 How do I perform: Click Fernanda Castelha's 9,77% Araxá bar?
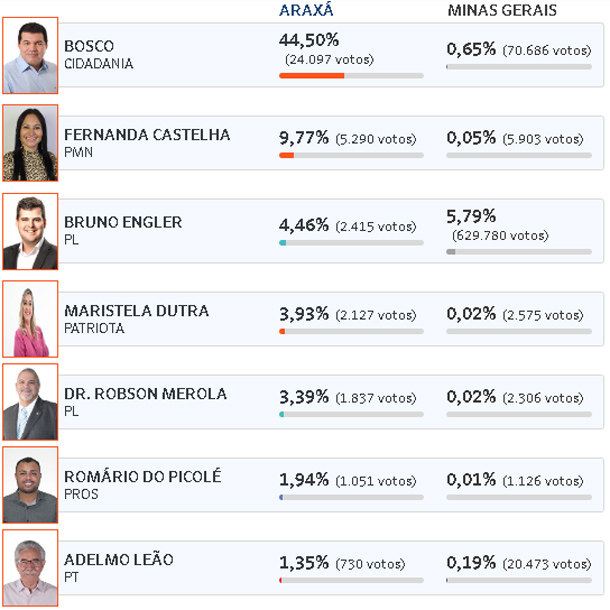351,156
